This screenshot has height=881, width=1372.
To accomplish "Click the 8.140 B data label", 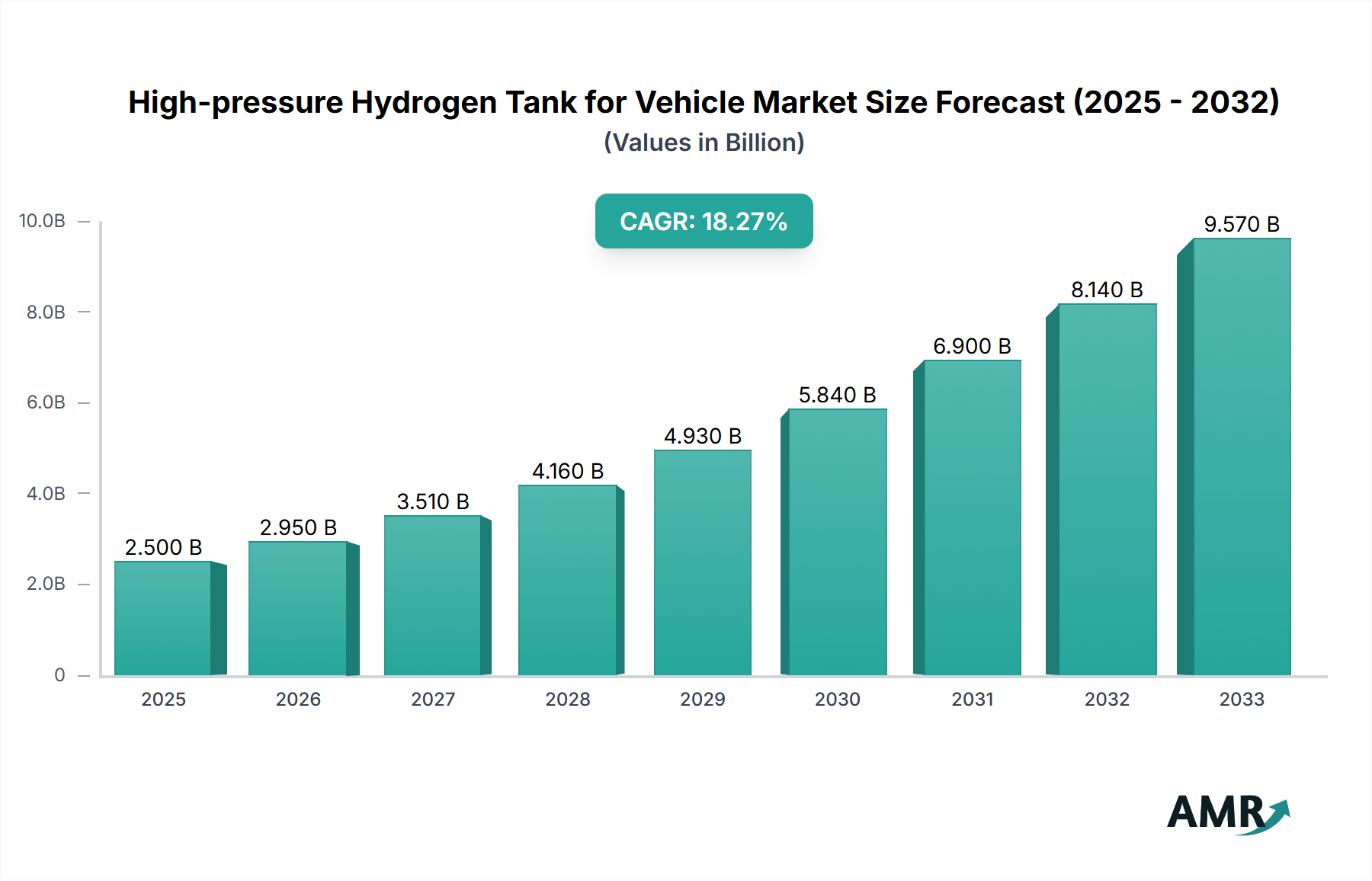I will (1106, 290).
